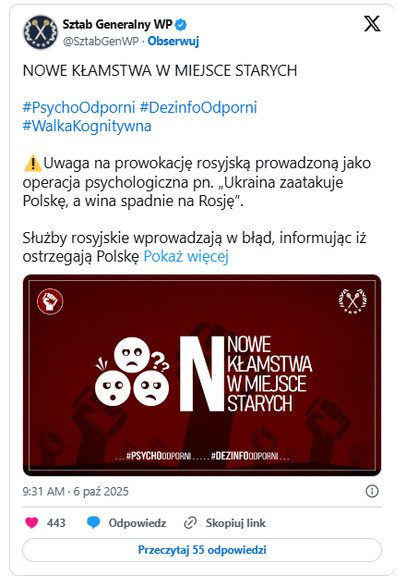
Task: Click the fist logo in the image
Action: click(x=50, y=301)
